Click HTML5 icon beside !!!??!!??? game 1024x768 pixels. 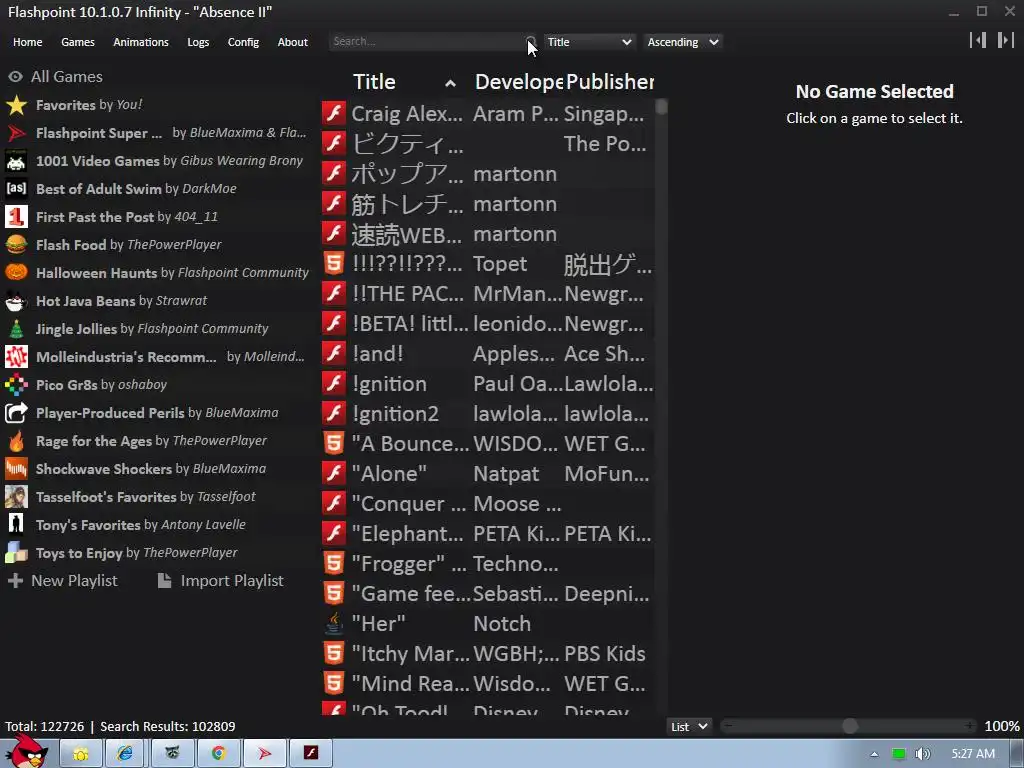point(334,264)
